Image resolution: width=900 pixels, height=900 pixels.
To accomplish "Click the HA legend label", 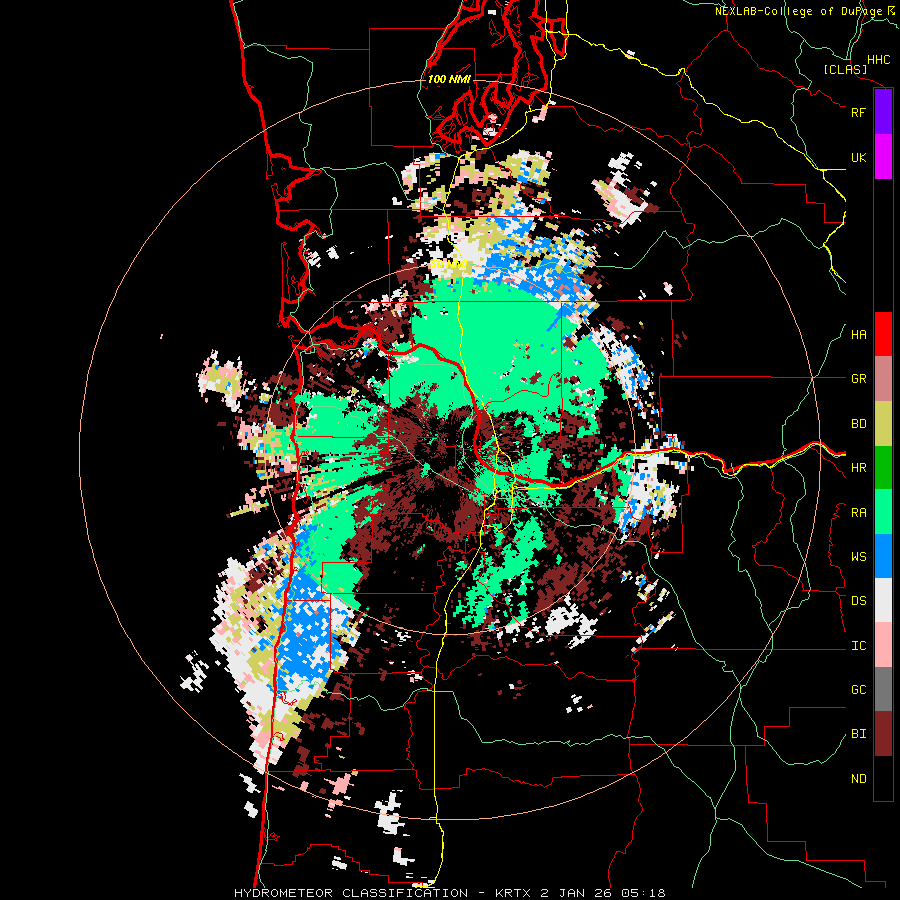I will 858,335.
